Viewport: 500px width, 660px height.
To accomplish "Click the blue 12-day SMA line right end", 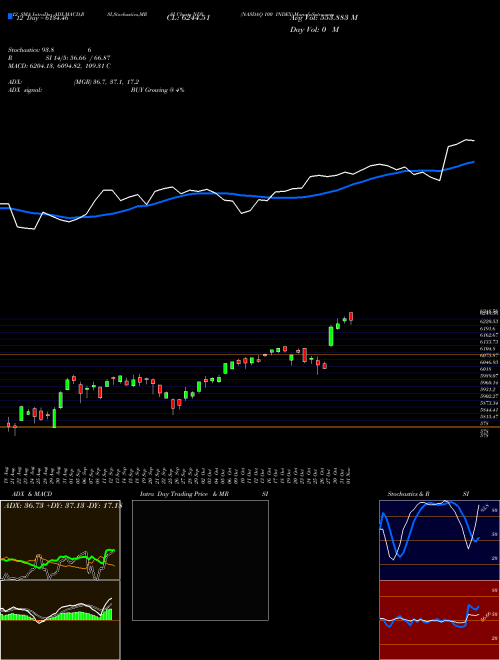I will [473, 162].
